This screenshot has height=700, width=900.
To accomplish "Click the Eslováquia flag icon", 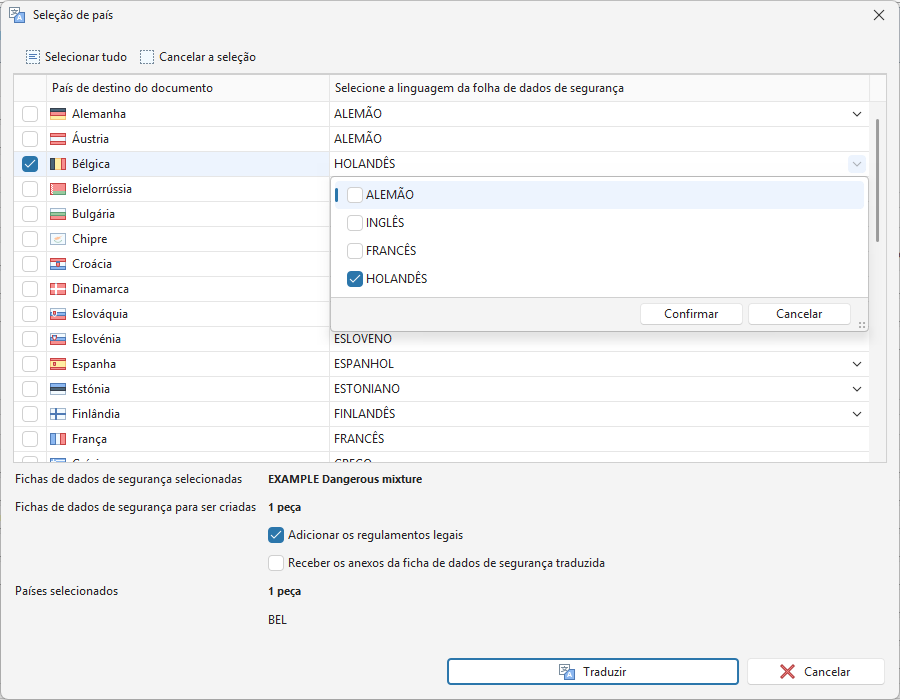I will [x=58, y=314].
